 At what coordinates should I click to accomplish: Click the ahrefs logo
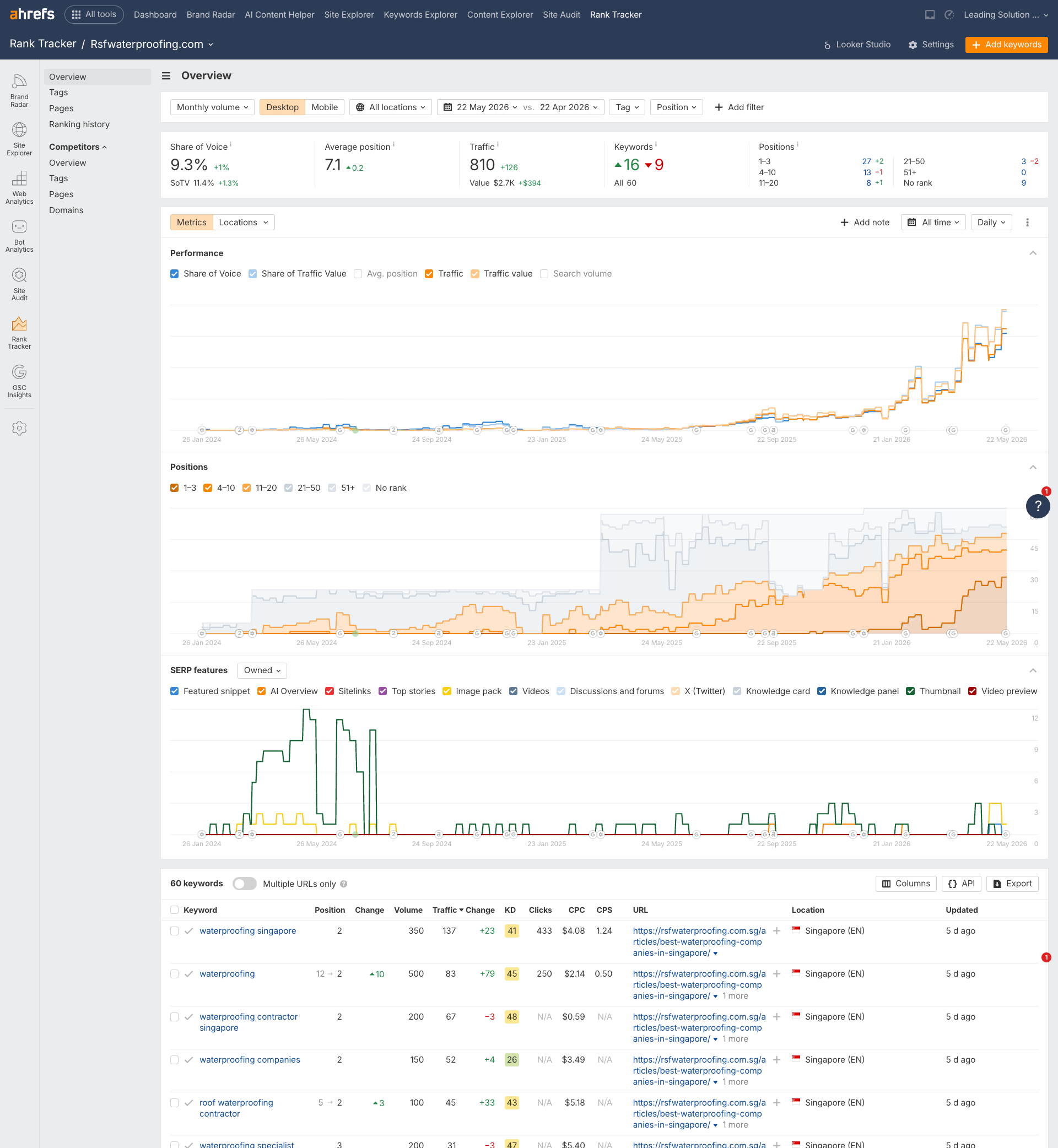[32, 14]
